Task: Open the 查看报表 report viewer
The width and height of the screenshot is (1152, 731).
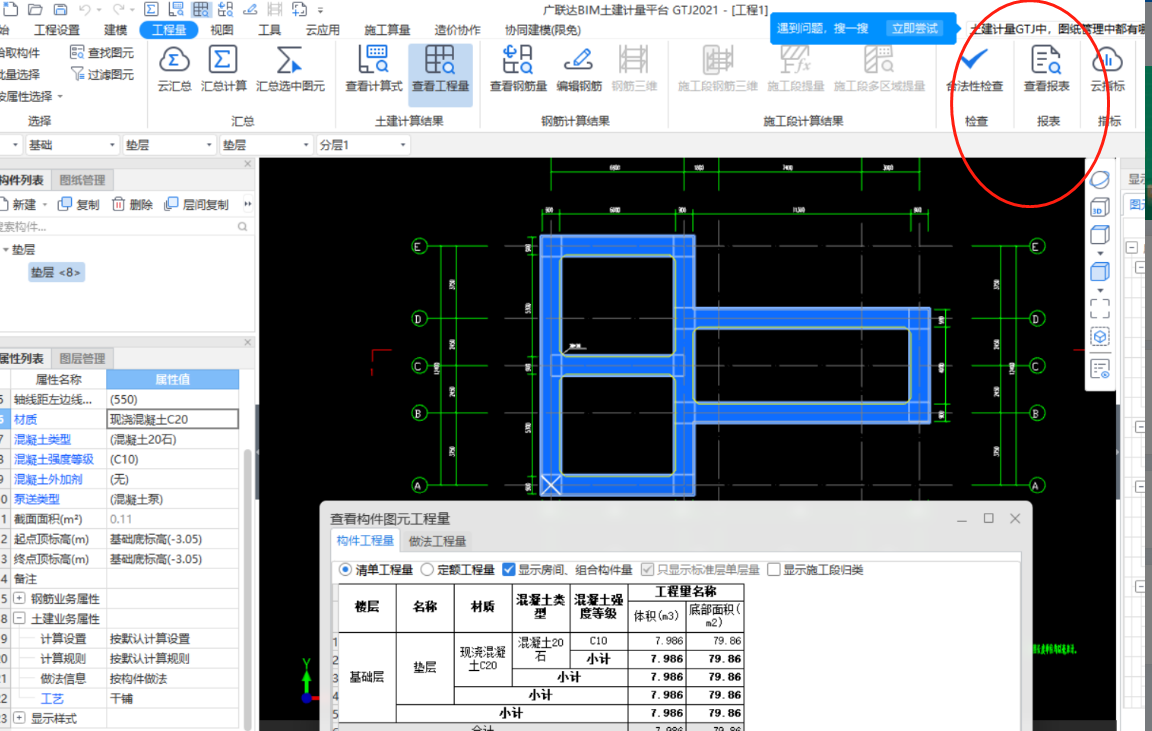Action: tap(1046, 68)
